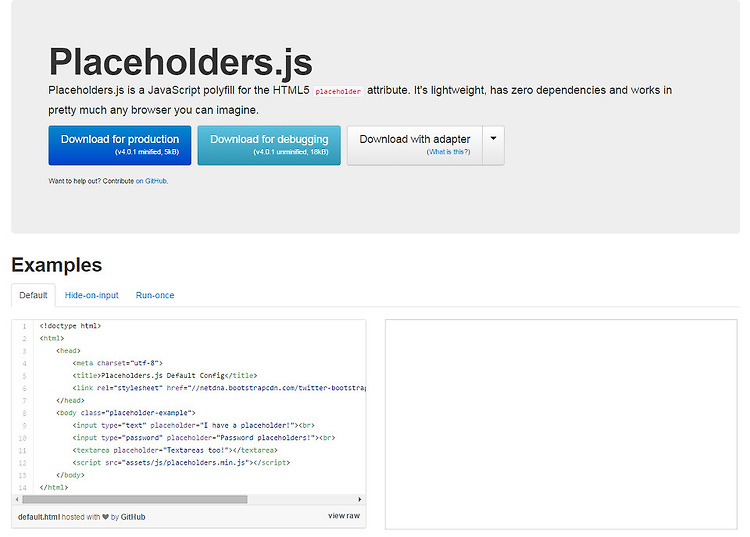
Task: Open the default.html gist link
Action: 39,517
